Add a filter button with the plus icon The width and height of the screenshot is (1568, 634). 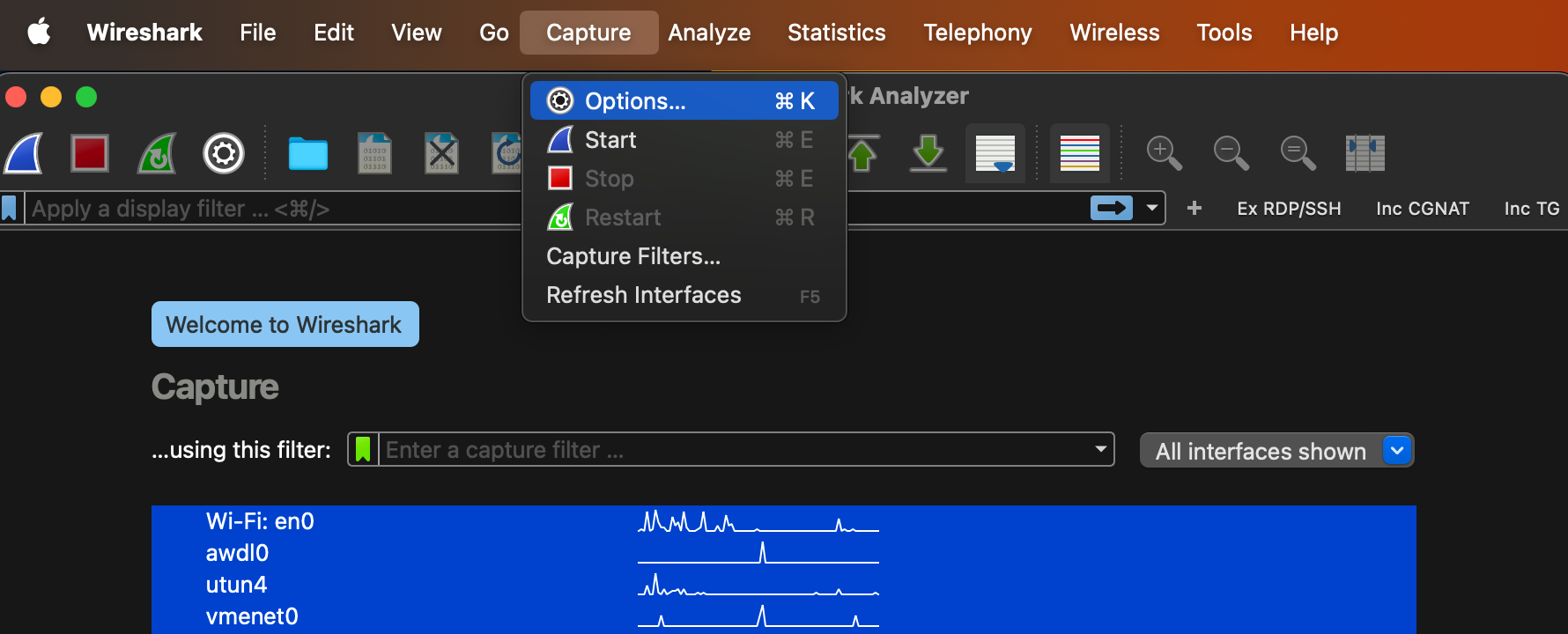(x=1194, y=209)
